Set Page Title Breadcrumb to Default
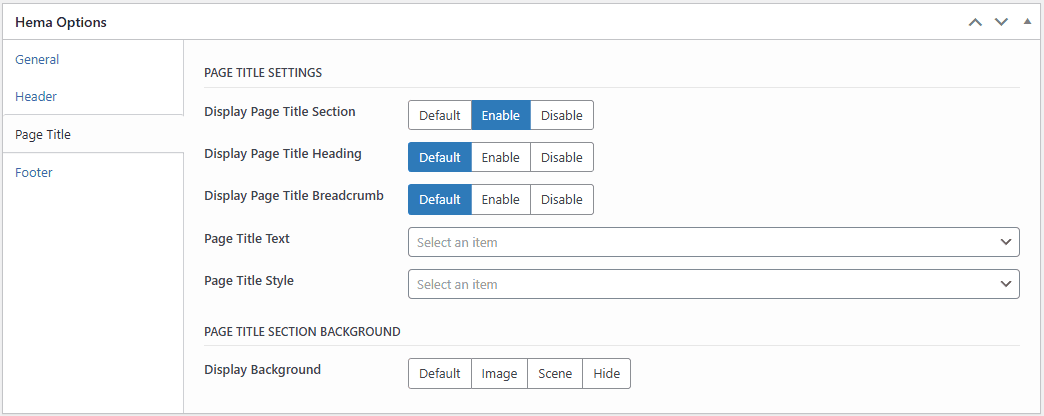Viewport: 1044px width, 416px height. pyautogui.click(x=439, y=199)
